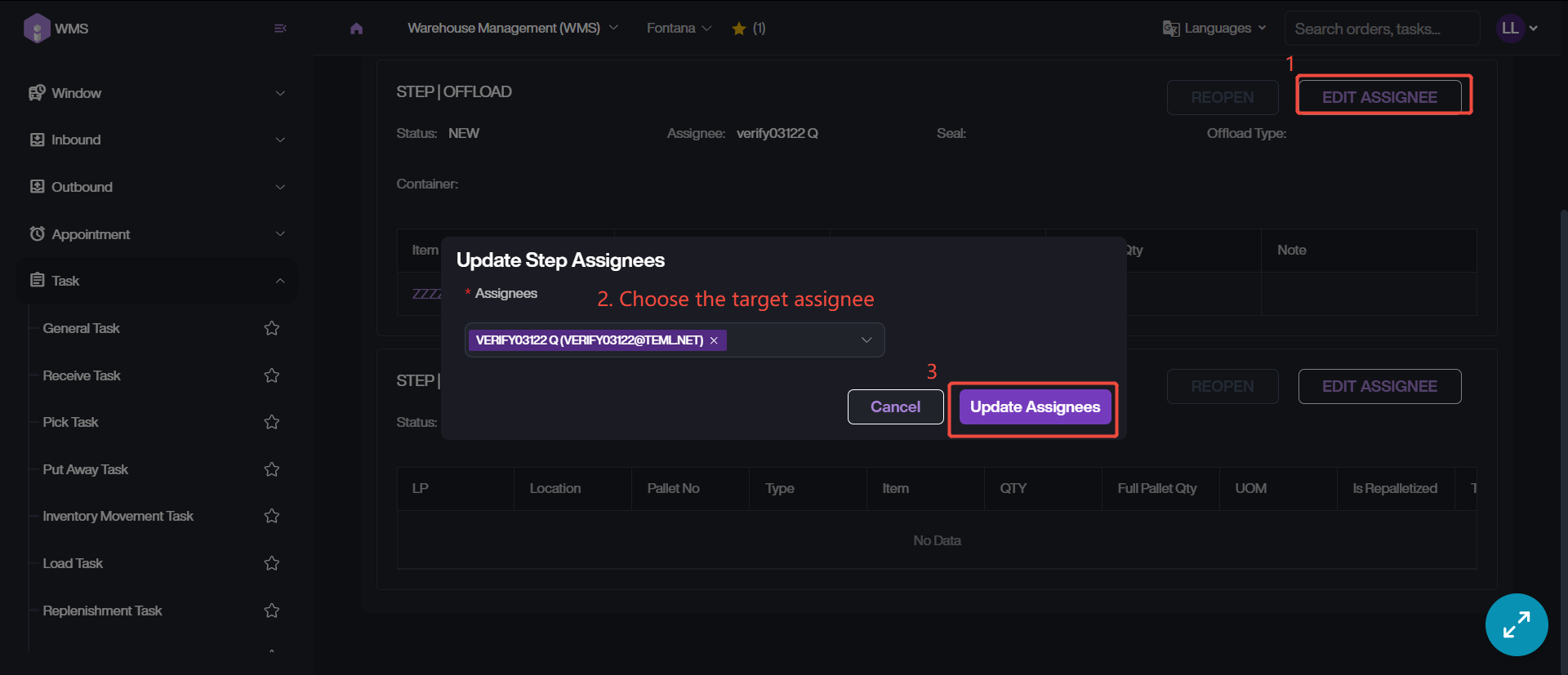
Task: Favorite the Replenishment Task entry
Action: click(x=272, y=611)
